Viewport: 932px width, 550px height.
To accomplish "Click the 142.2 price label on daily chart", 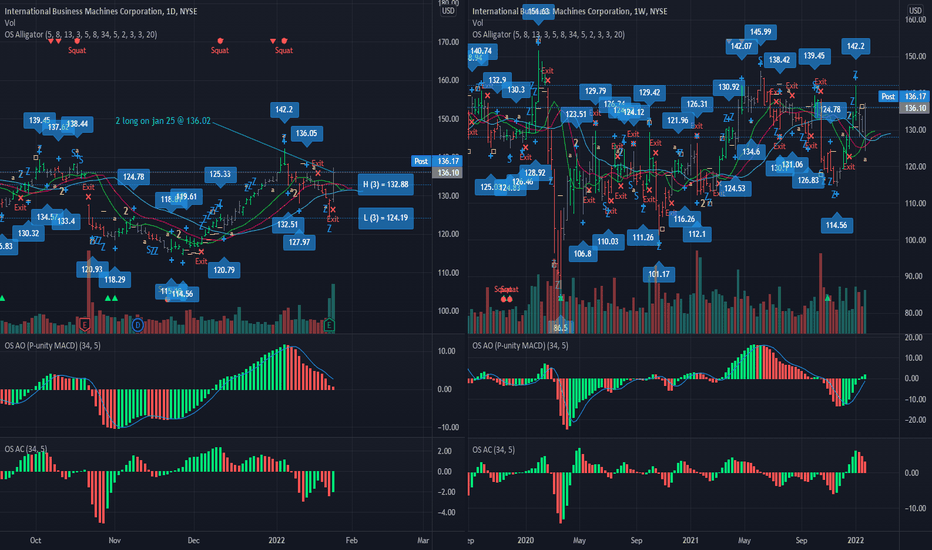I will (284, 109).
